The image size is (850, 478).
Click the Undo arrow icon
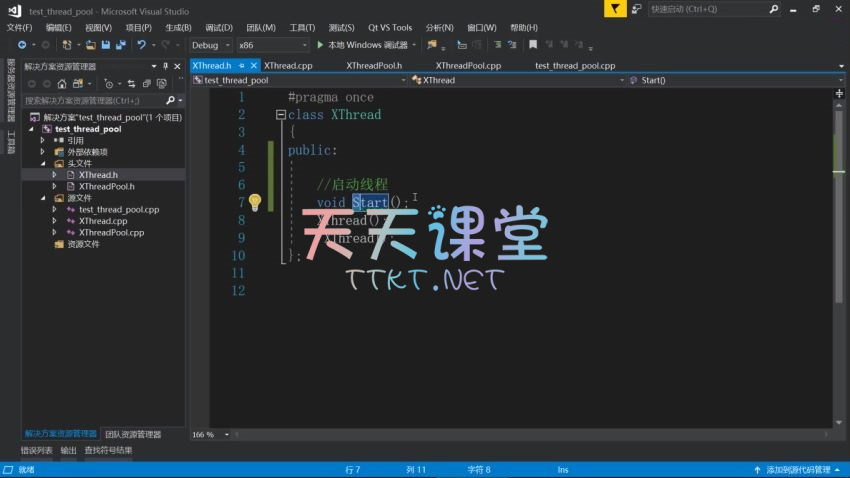point(141,45)
